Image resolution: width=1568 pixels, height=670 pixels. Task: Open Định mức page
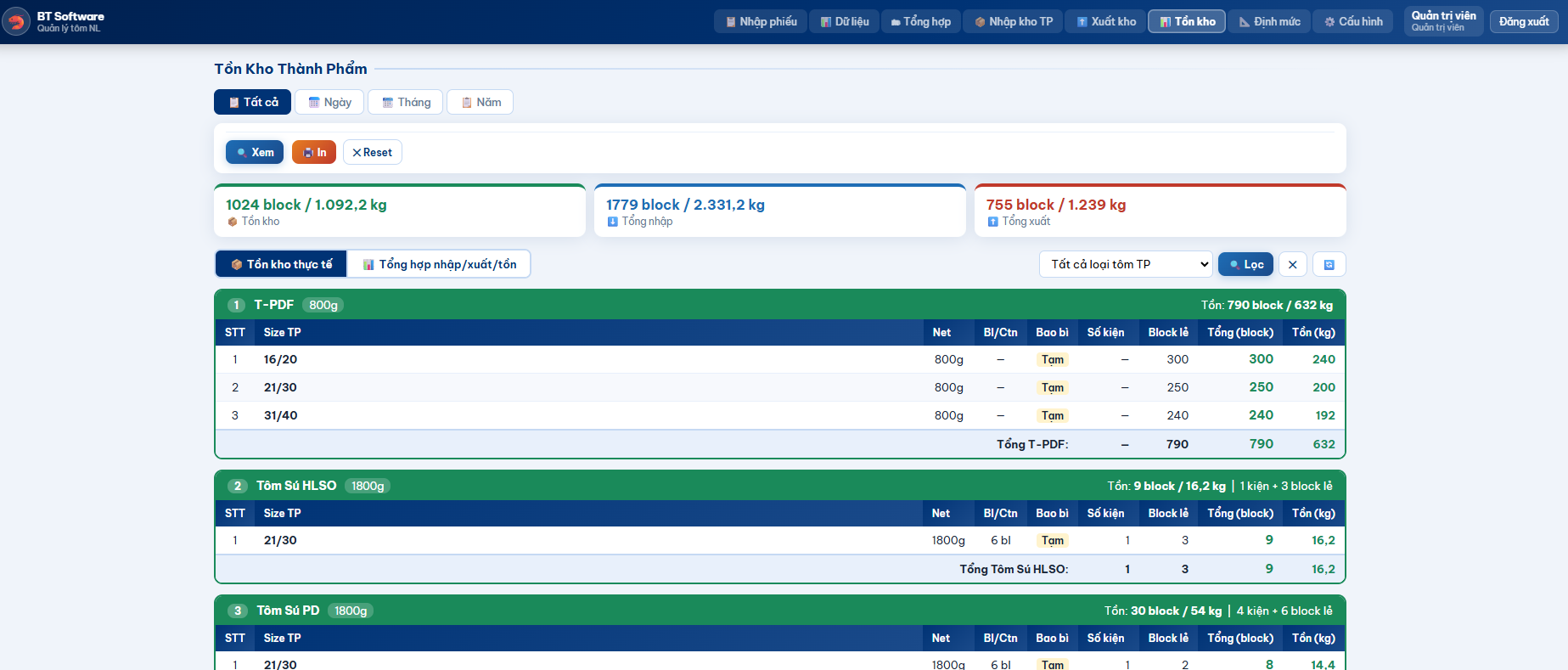(1269, 22)
